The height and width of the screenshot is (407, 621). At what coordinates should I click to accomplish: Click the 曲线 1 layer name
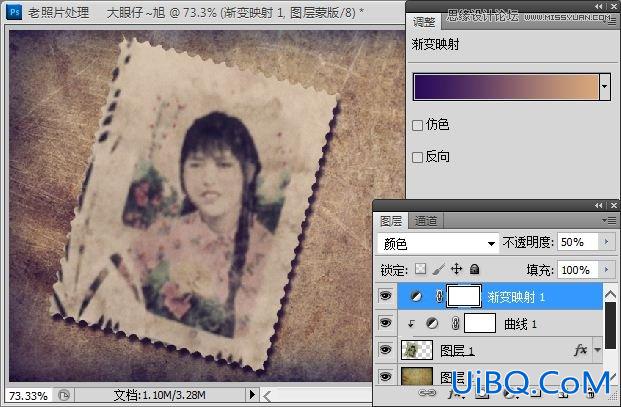520,324
